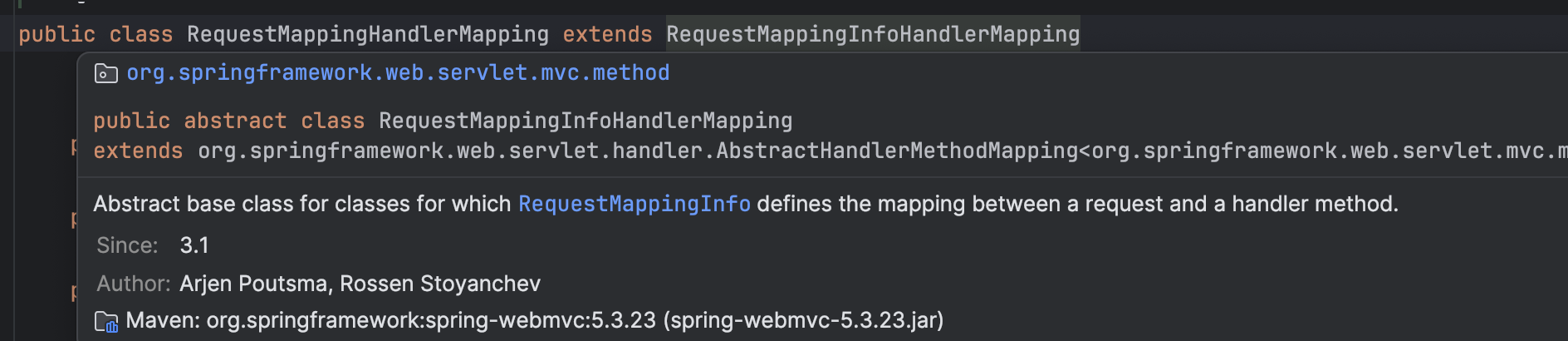Click the class keyword in editor line
This screenshot has height=341, width=1568.
pos(141,34)
